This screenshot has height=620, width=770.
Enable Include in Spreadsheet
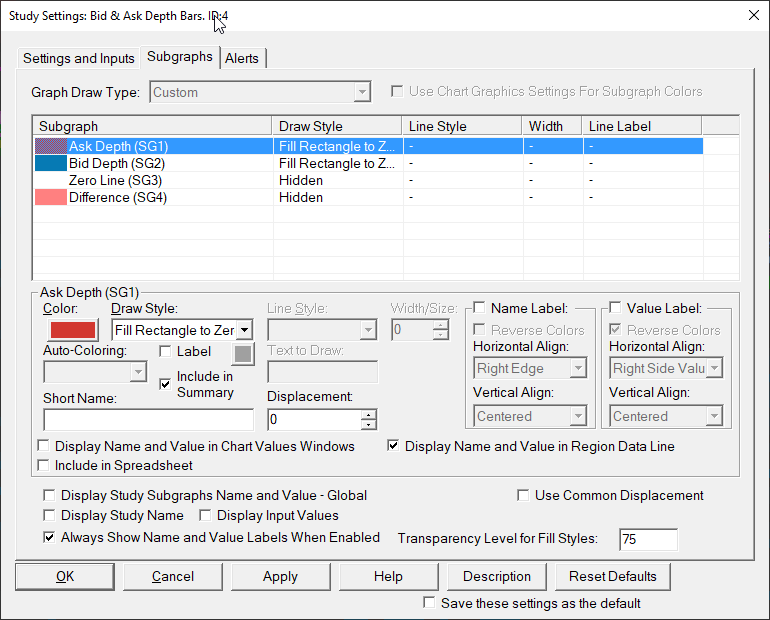[44, 465]
